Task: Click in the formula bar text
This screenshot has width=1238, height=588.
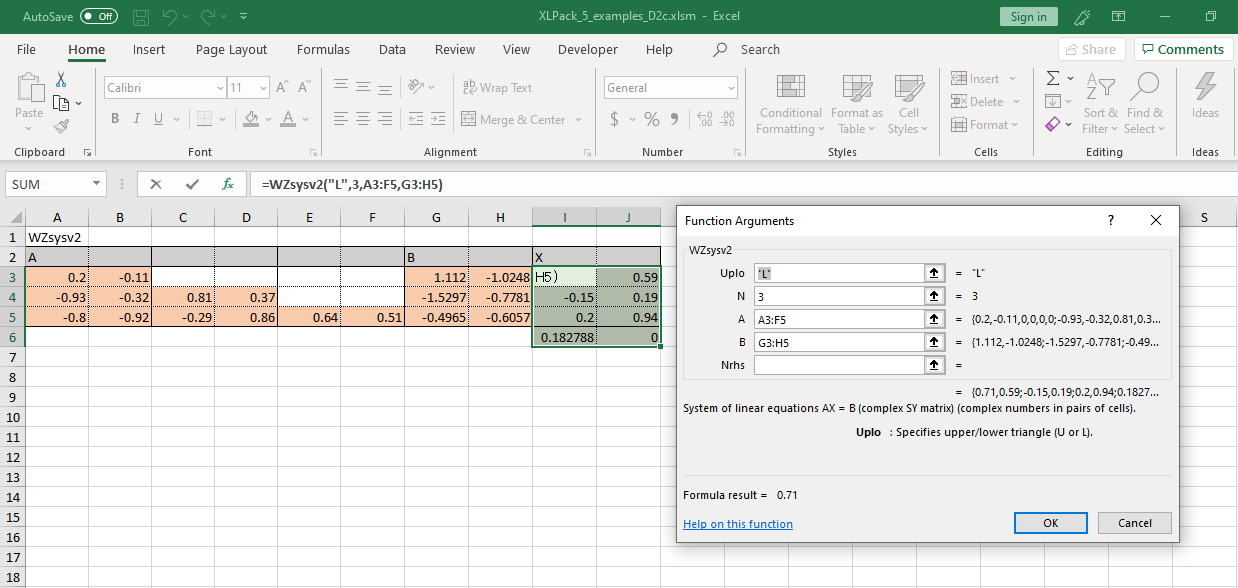Action: 352,184
